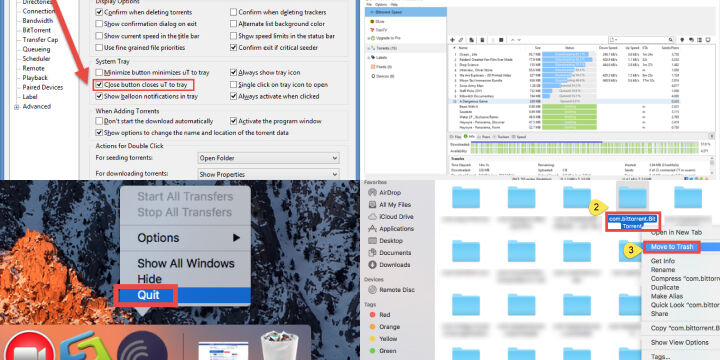The height and width of the screenshot is (360, 720).
Task: Toggle Confirm when deleting trackers checkbox
Action: (233, 12)
